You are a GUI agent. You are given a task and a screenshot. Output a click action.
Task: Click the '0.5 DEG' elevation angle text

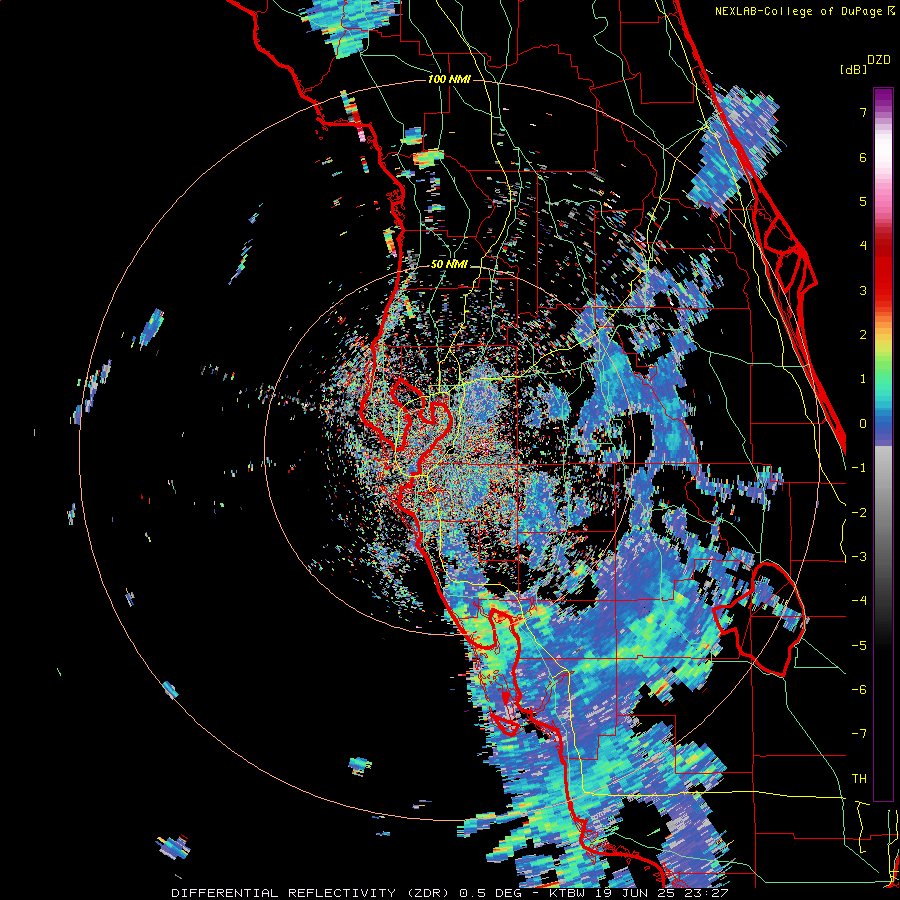pyautogui.click(x=491, y=893)
